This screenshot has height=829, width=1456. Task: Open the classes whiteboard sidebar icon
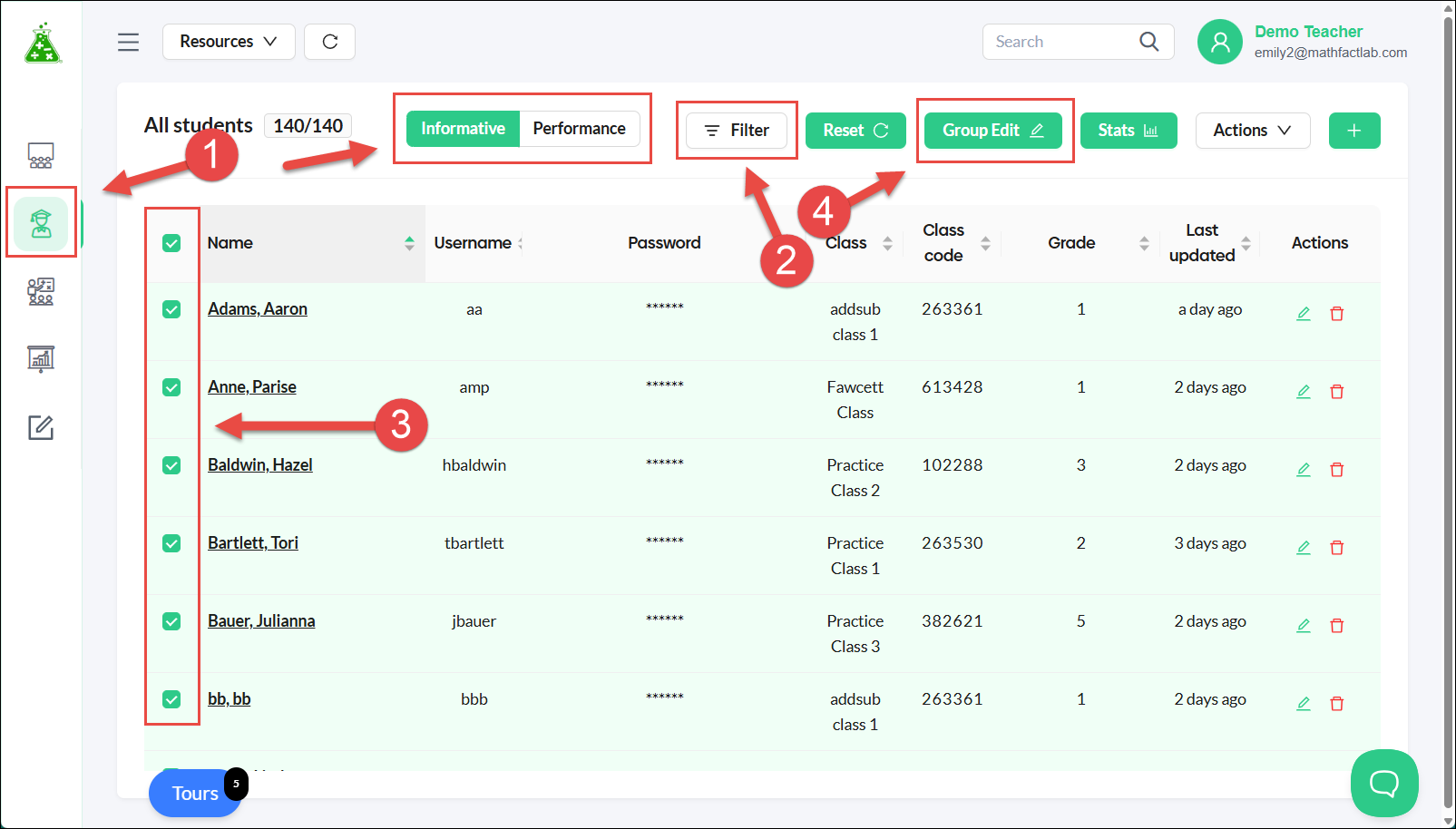pos(41,156)
